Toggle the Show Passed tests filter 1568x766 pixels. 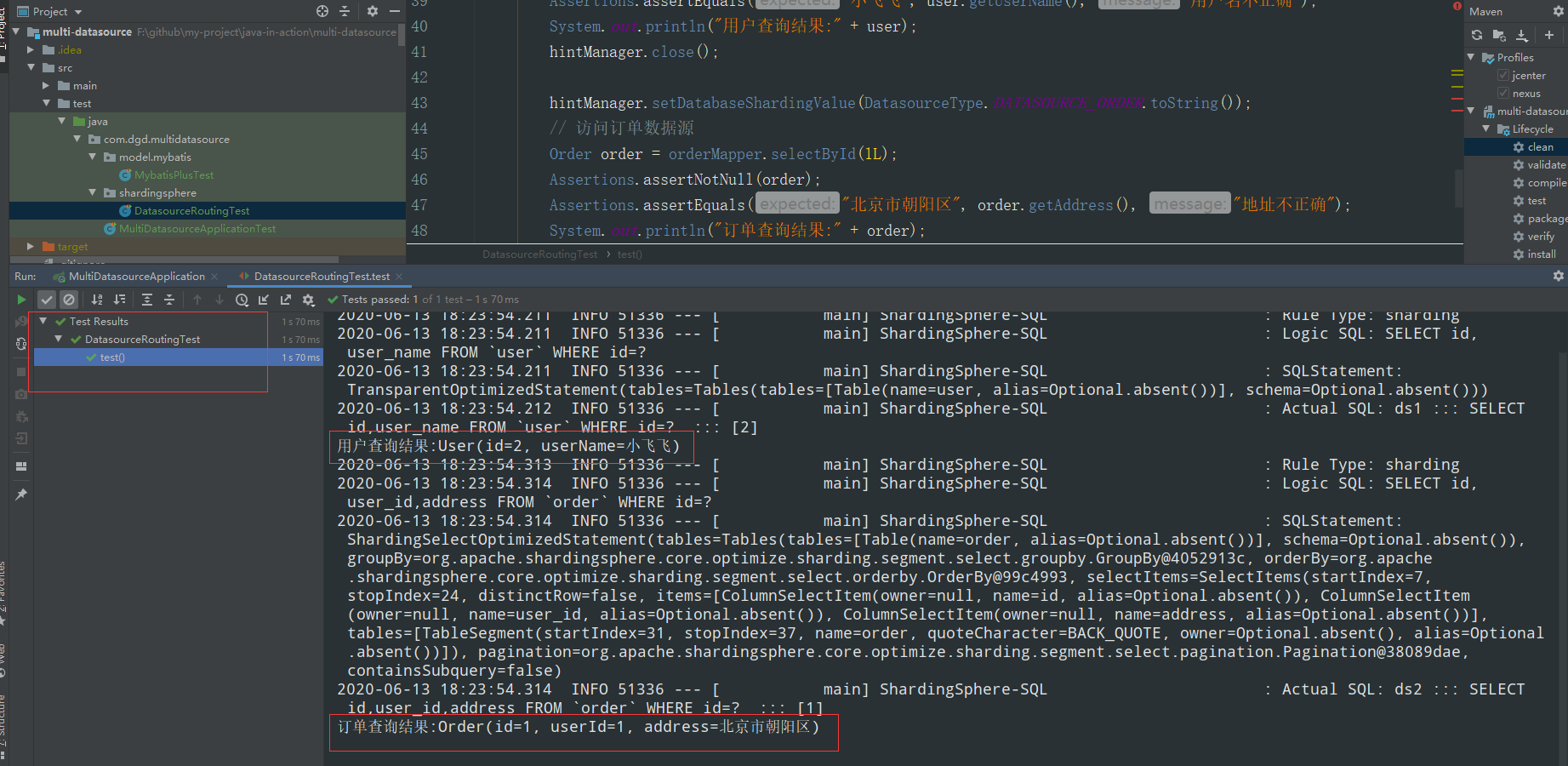tap(47, 299)
